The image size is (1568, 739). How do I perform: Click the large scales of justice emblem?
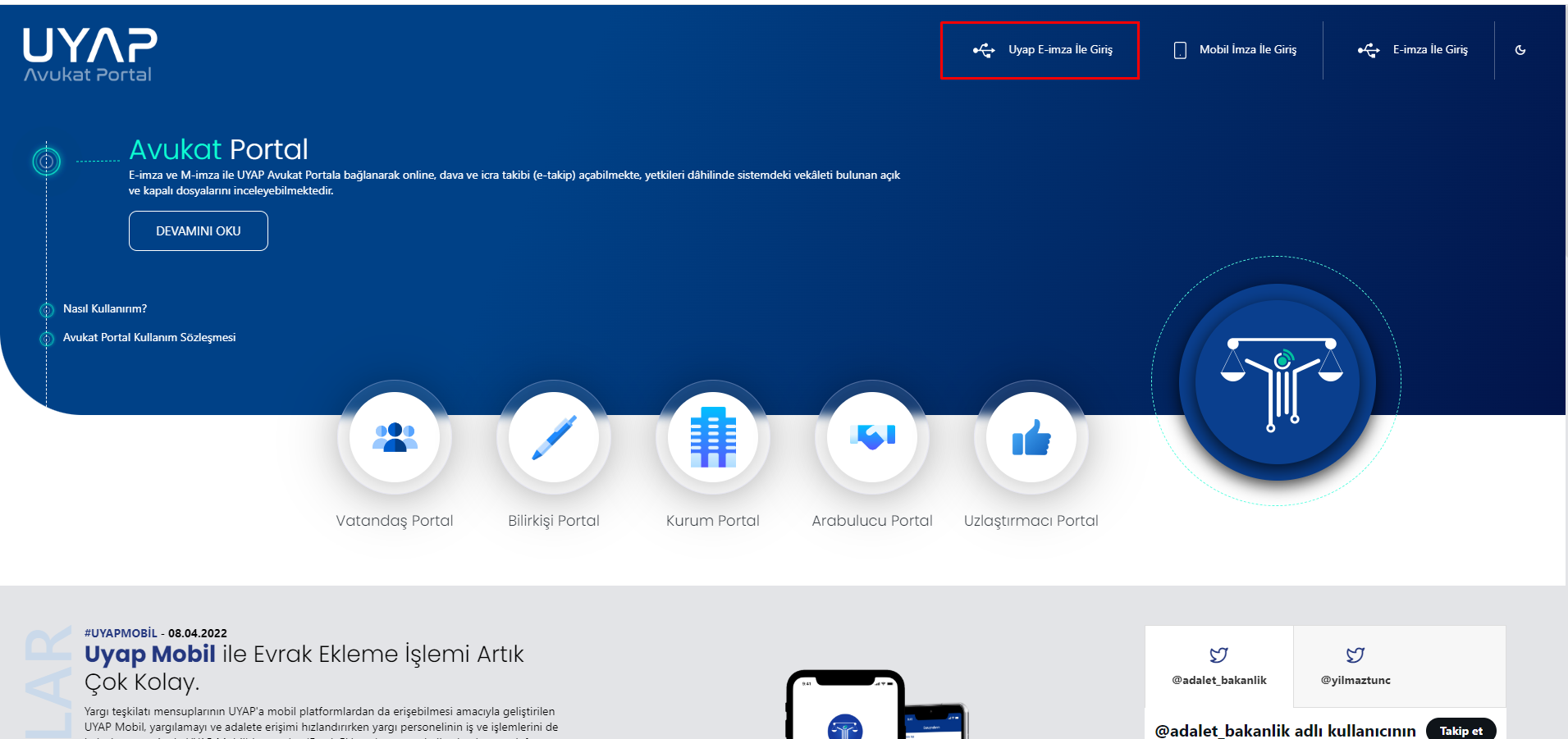[1277, 382]
